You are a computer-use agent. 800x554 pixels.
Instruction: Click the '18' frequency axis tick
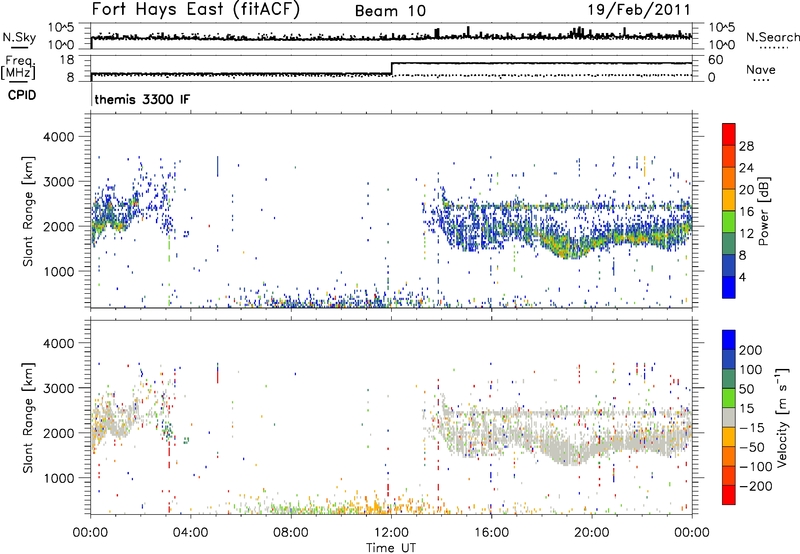pos(67,60)
